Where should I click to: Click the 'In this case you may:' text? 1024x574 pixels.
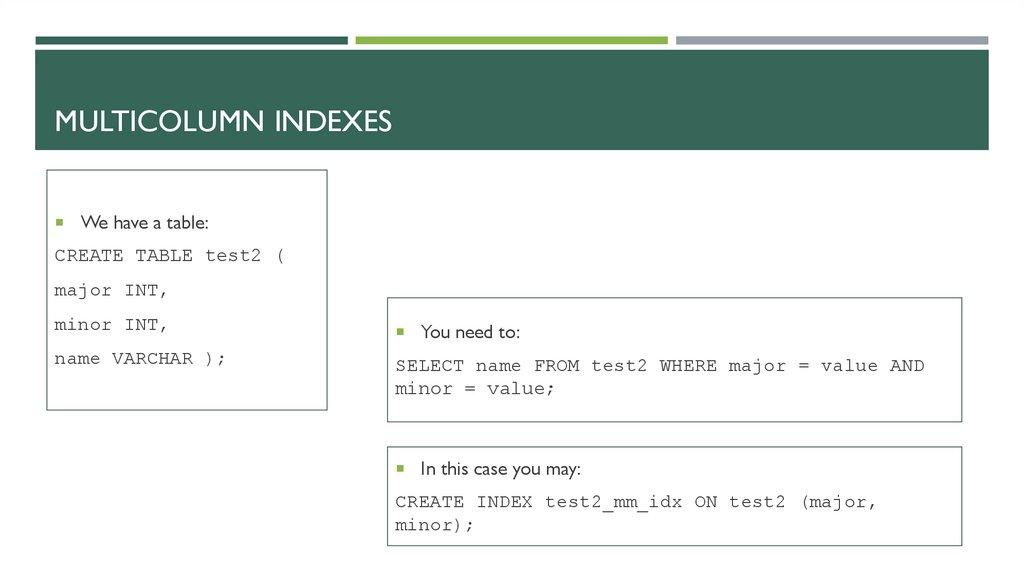tap(500, 469)
